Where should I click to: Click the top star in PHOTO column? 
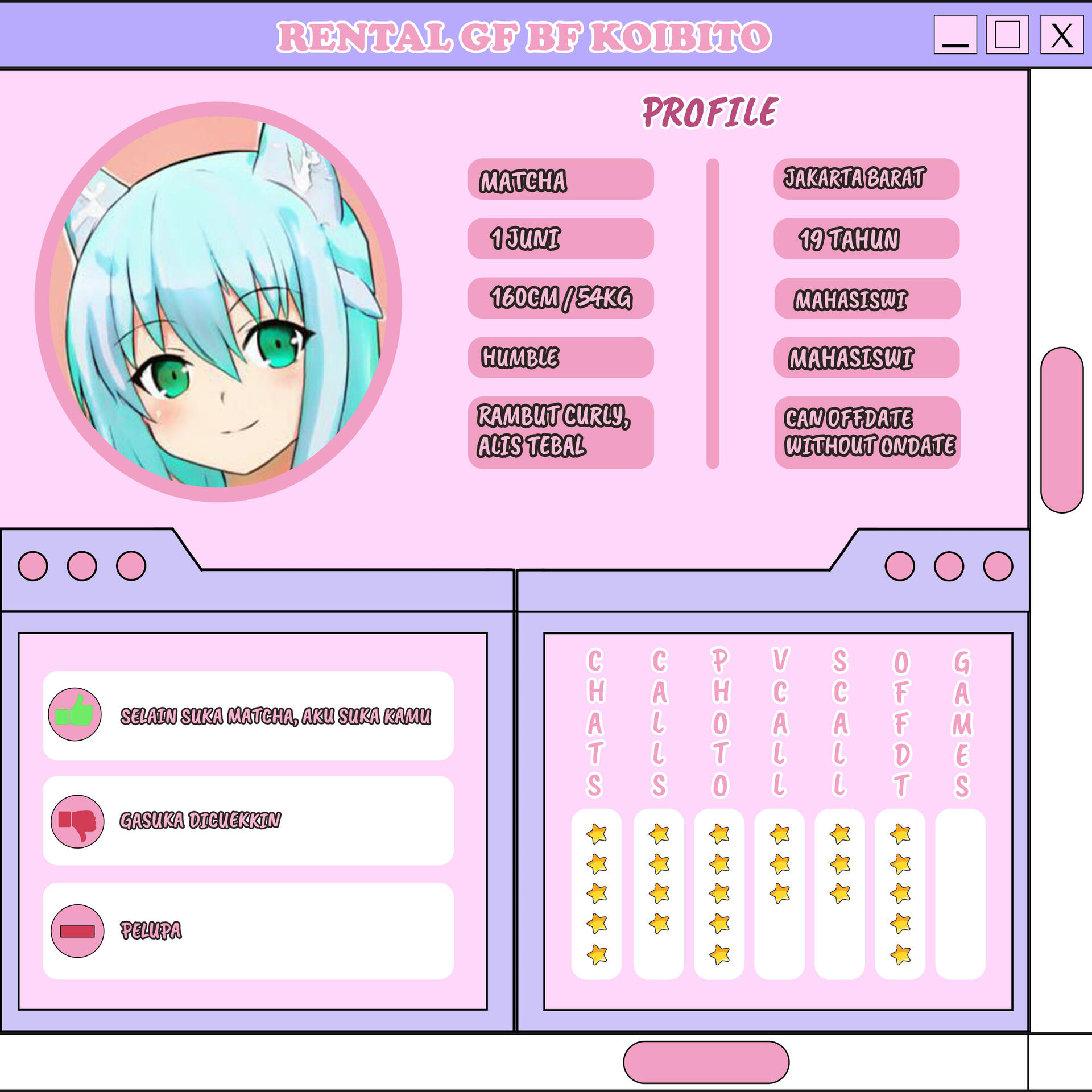(719, 834)
